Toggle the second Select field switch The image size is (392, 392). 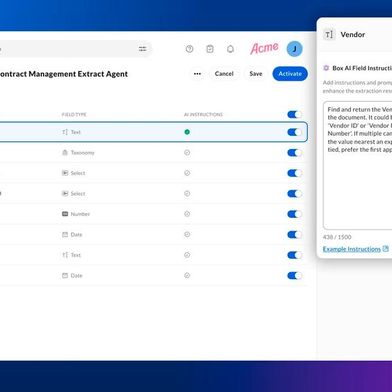[294, 194]
